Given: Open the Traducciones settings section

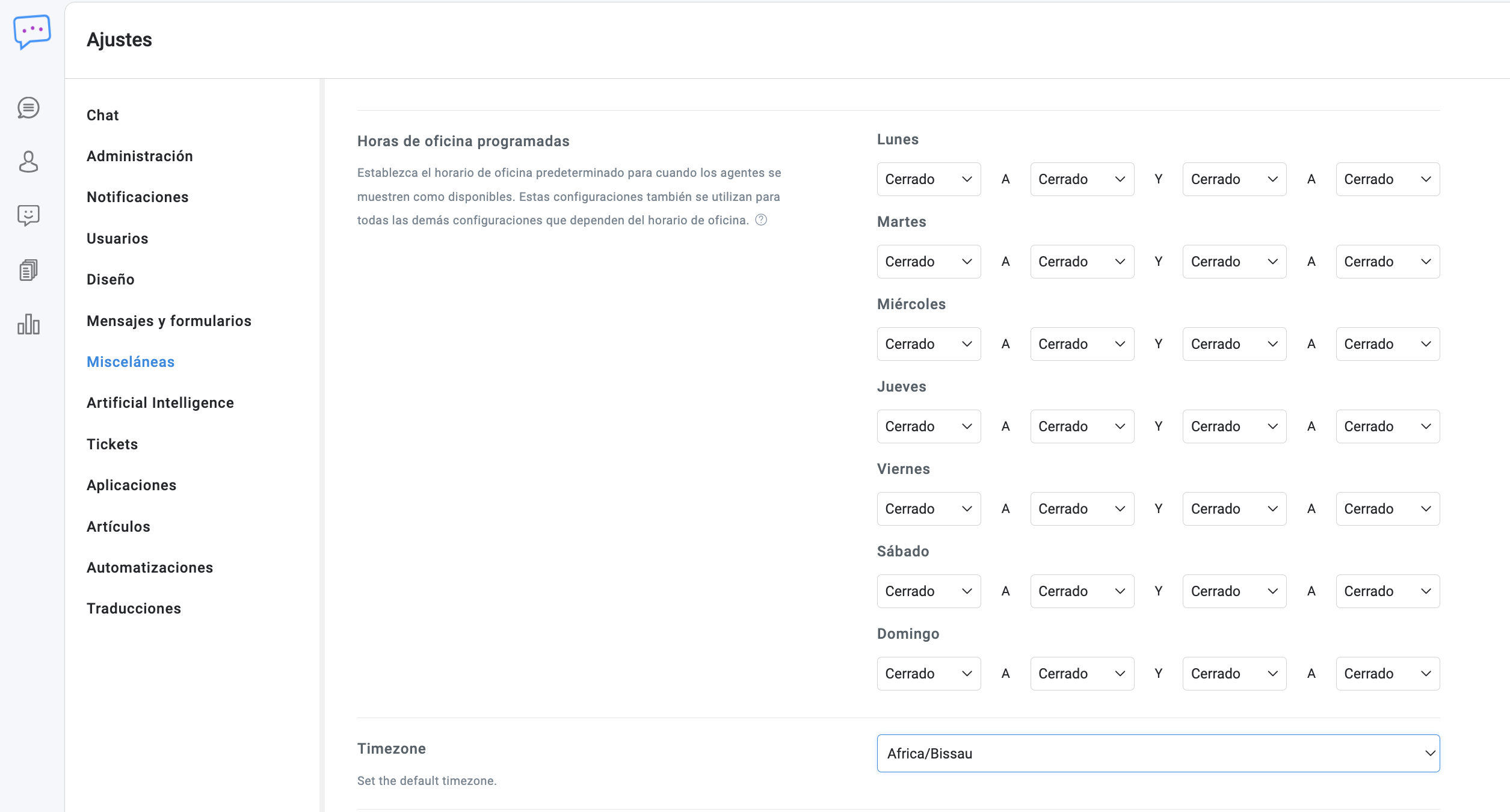Looking at the screenshot, I should coord(134,609).
